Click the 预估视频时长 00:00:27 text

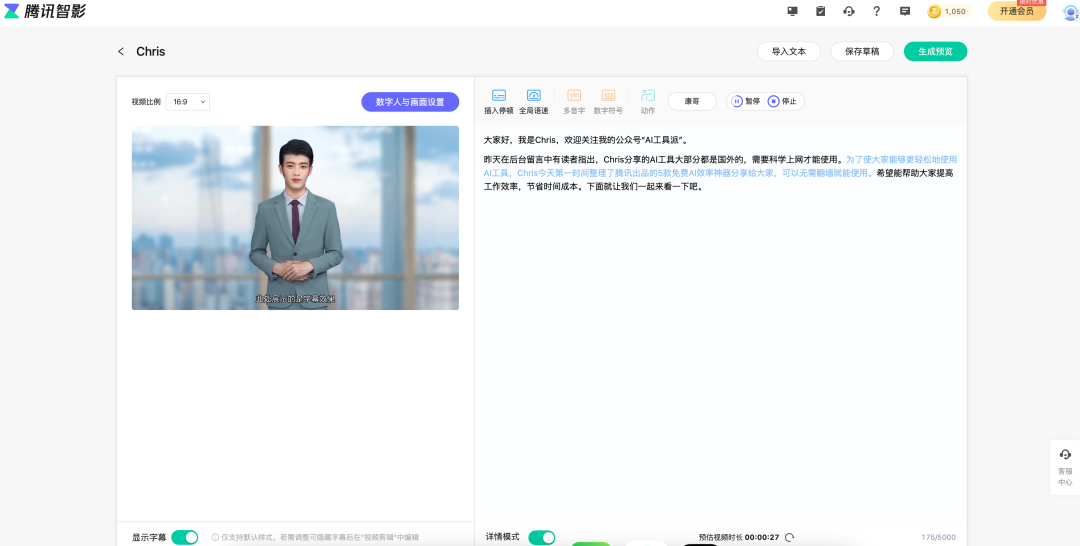(x=738, y=538)
